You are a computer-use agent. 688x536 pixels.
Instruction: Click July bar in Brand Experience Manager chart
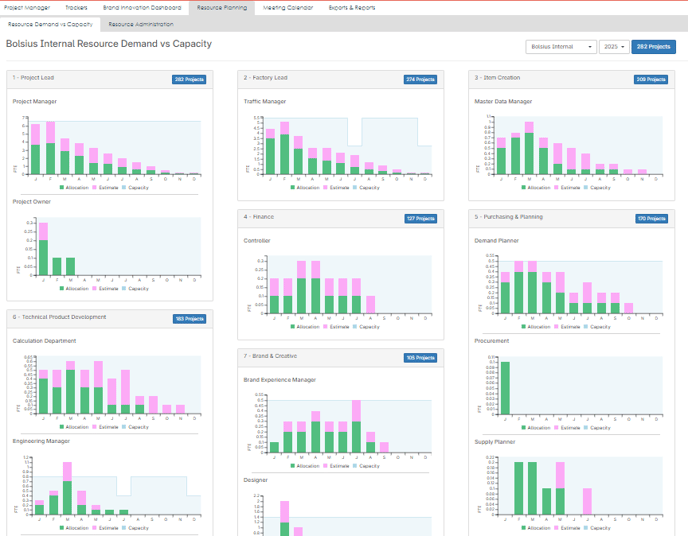pos(356,426)
